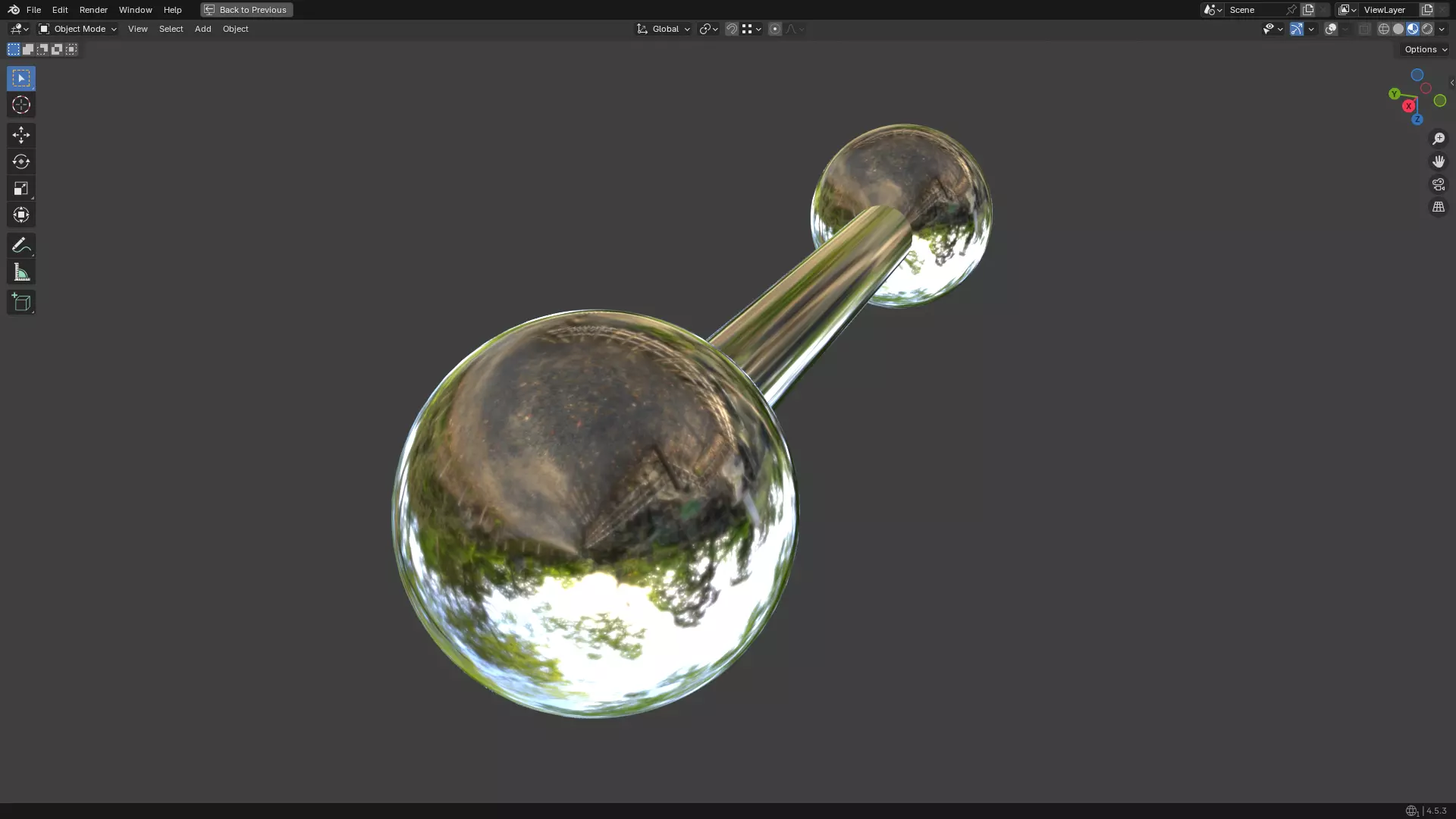Pin the Scene to workspace

coord(1291,10)
